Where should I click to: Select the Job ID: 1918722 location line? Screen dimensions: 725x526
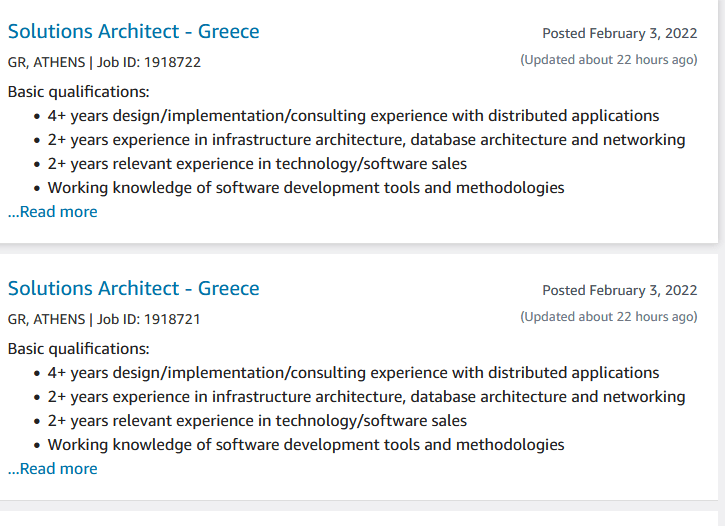(x=104, y=62)
